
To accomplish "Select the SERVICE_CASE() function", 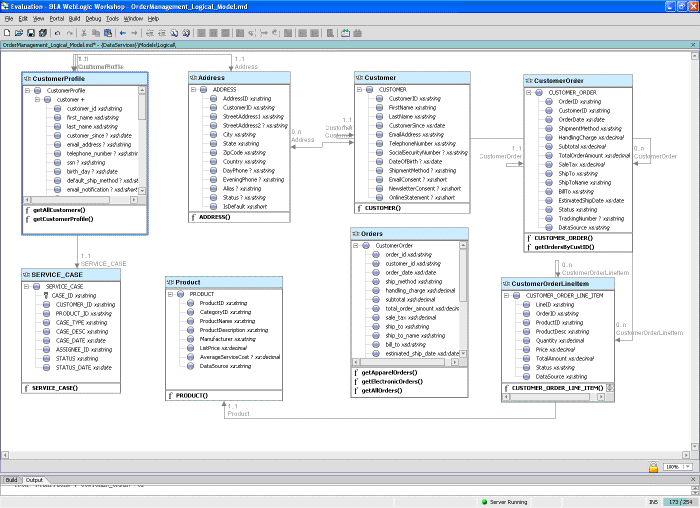I will [55, 388].
